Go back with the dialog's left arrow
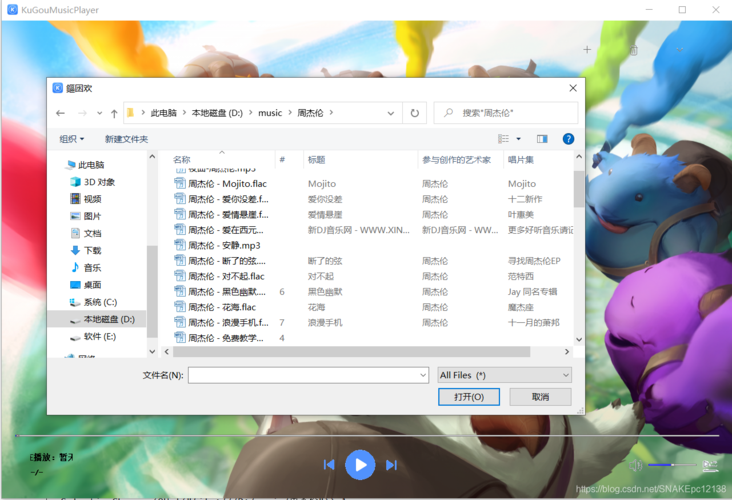 (x=60, y=113)
